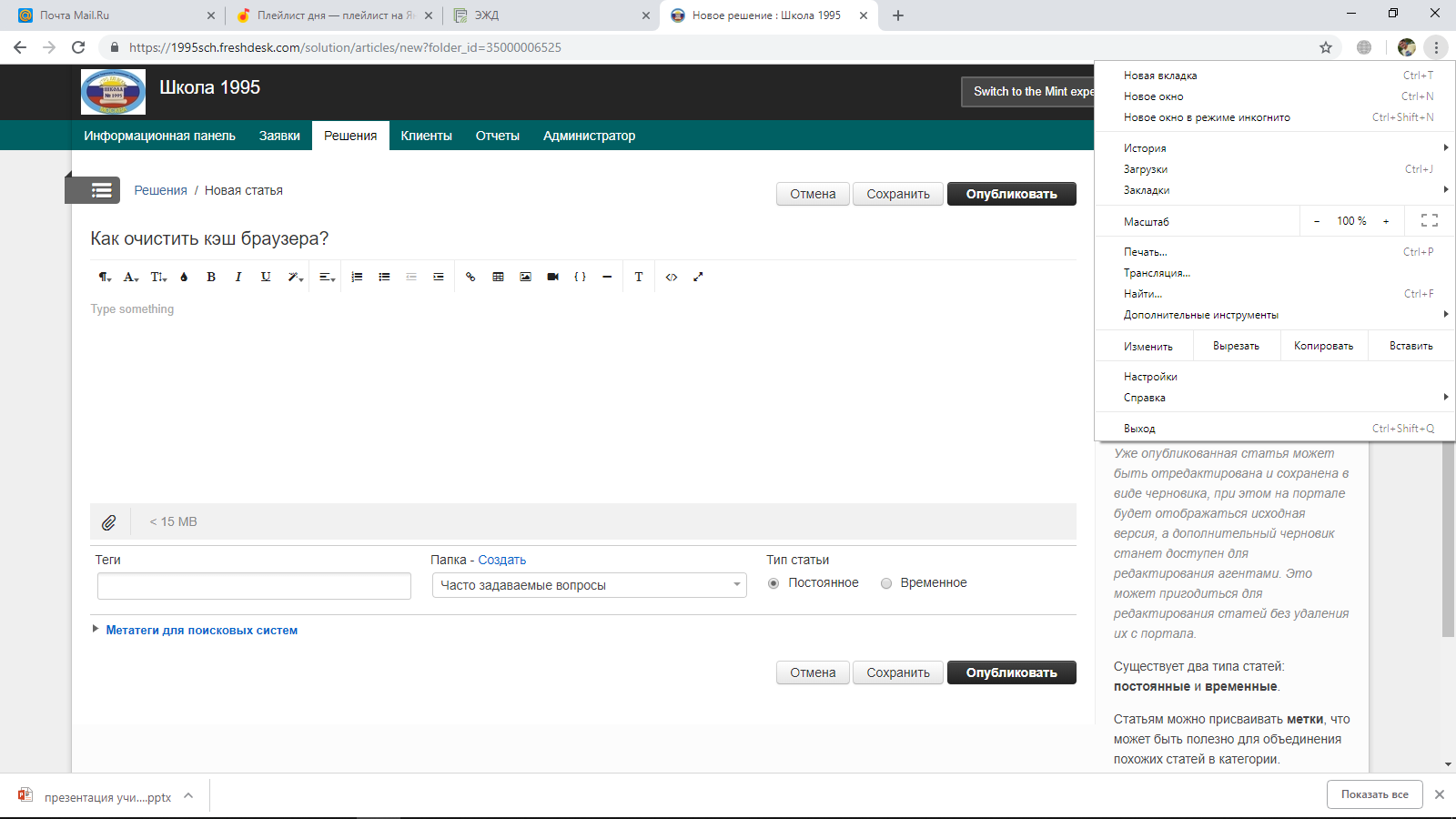Viewport: 1456px width, 819px height.
Task: Click the top Опубликовать button
Action: [x=1012, y=194]
